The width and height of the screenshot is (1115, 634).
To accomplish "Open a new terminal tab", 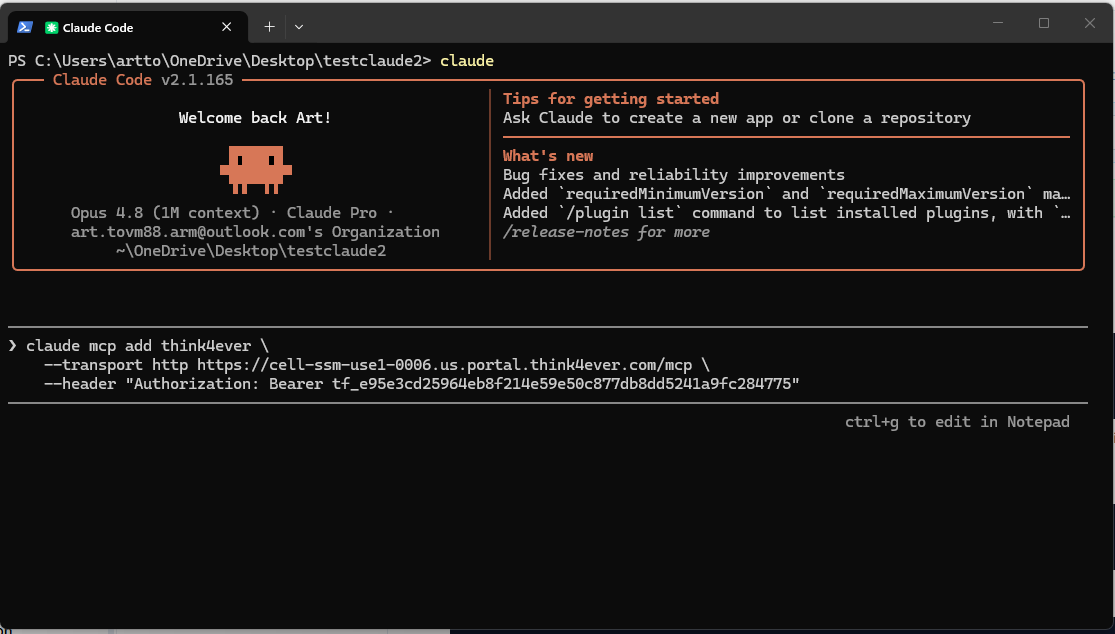I will 269,27.
